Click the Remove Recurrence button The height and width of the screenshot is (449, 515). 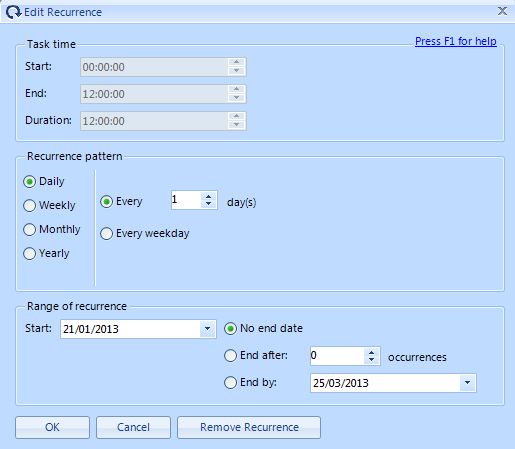click(249, 427)
